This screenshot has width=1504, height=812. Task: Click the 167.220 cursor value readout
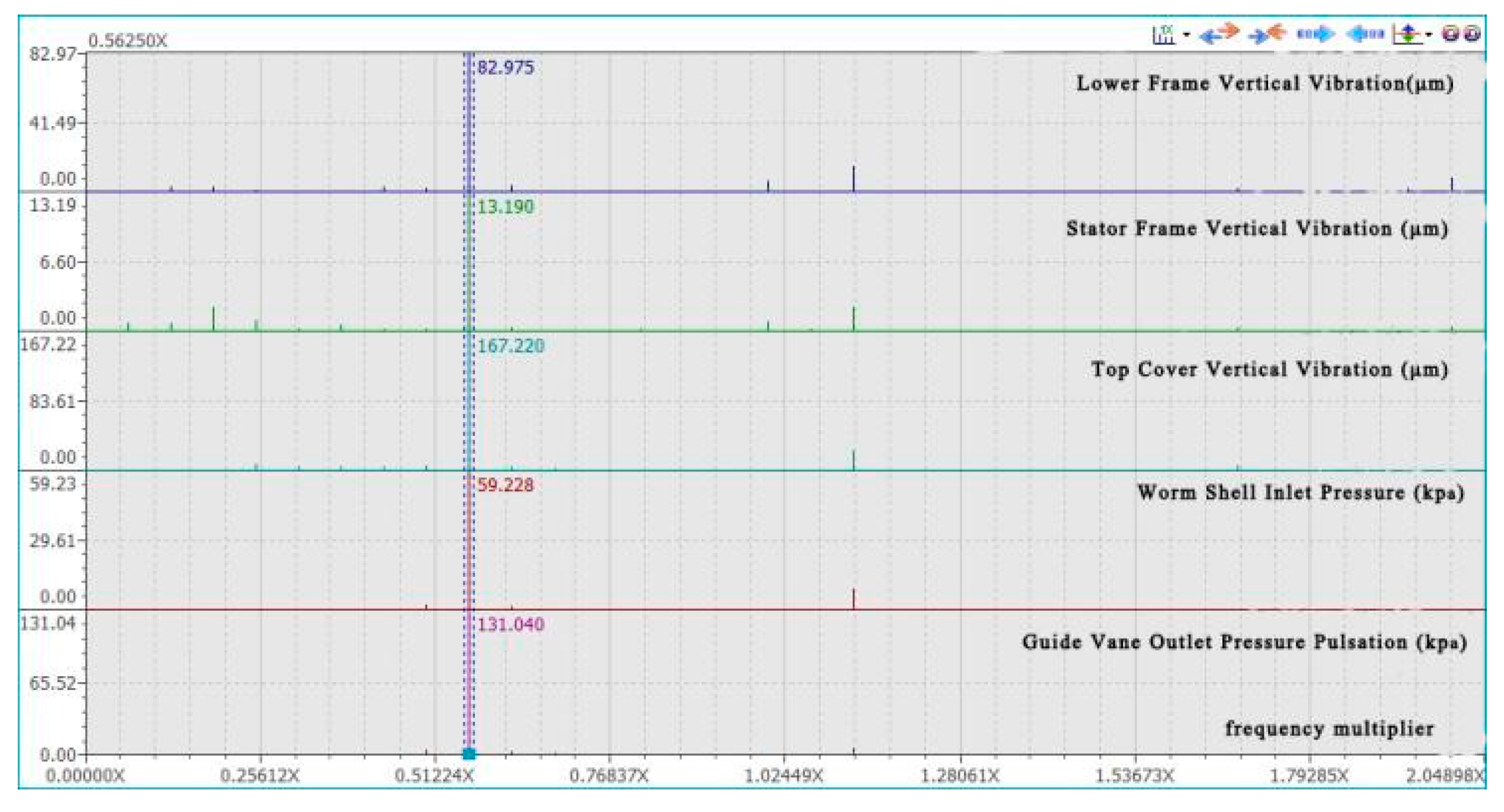pos(511,346)
